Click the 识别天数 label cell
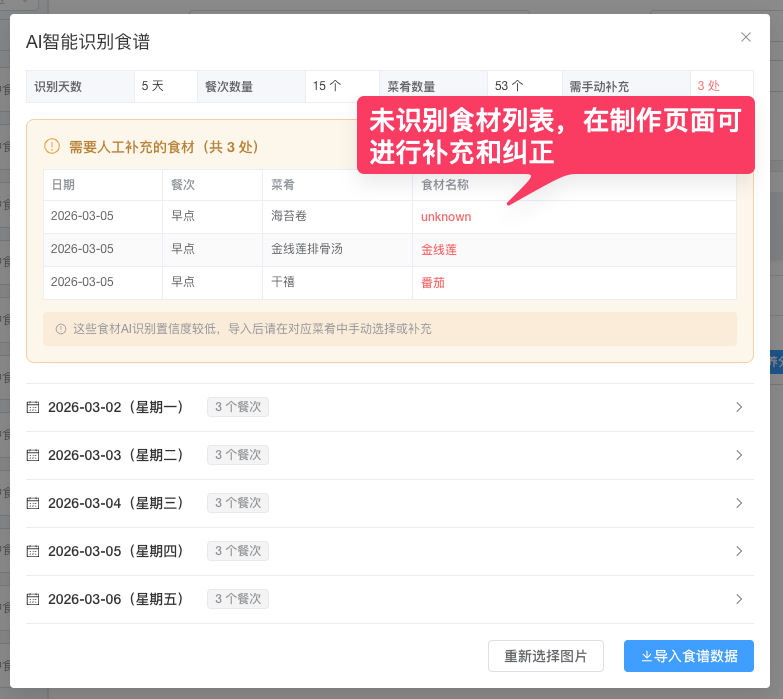 pyautogui.click(x=80, y=86)
